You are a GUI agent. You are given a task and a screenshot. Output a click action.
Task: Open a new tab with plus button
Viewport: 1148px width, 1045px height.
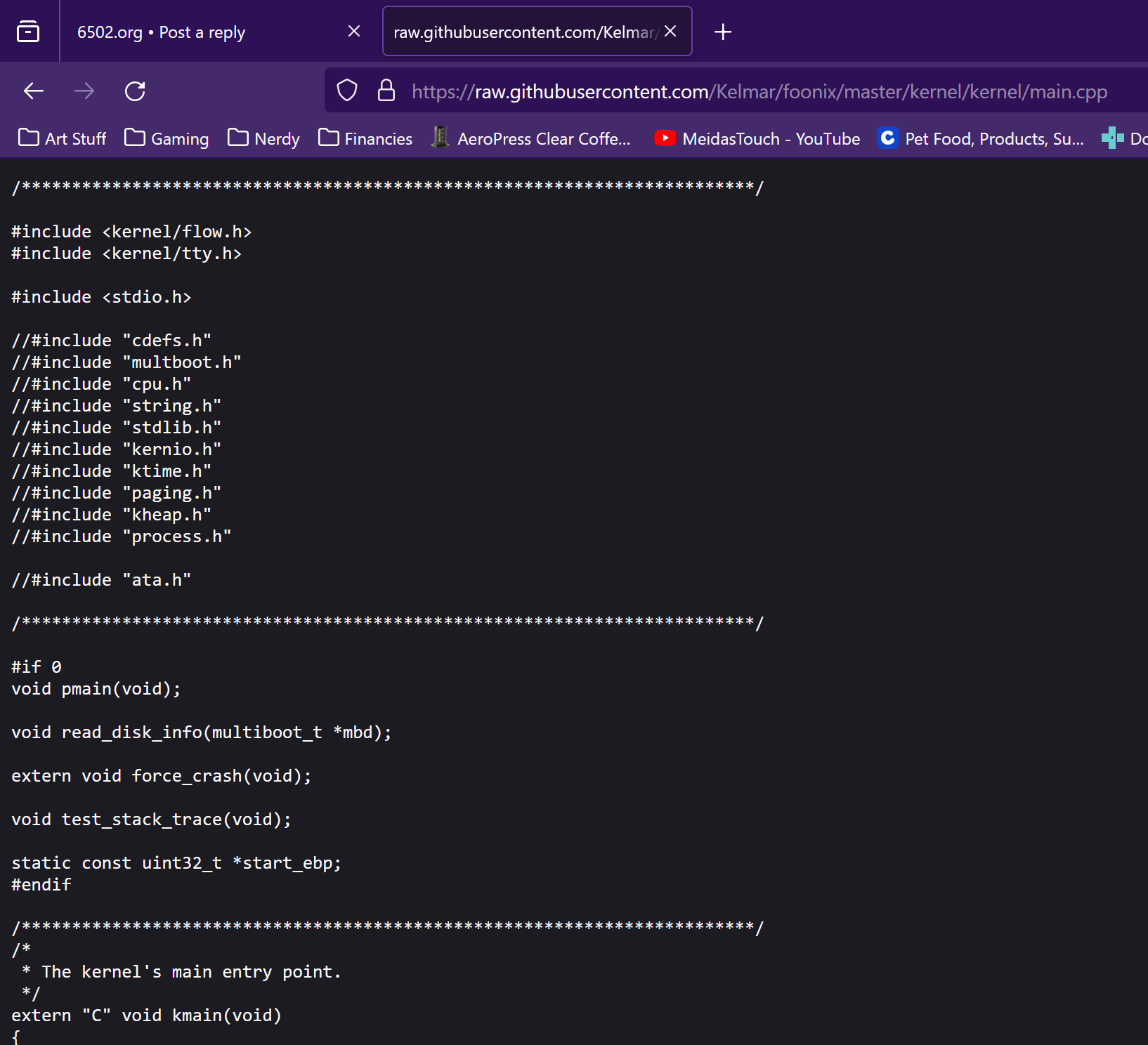[x=723, y=32]
